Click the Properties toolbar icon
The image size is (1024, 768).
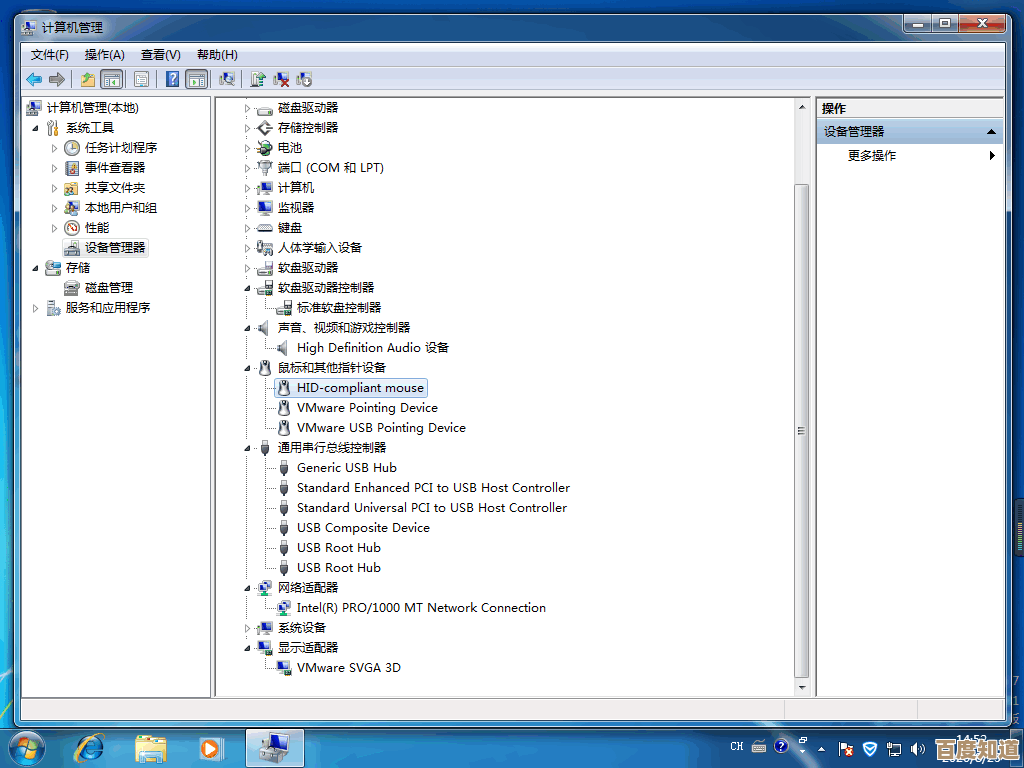click(142, 79)
